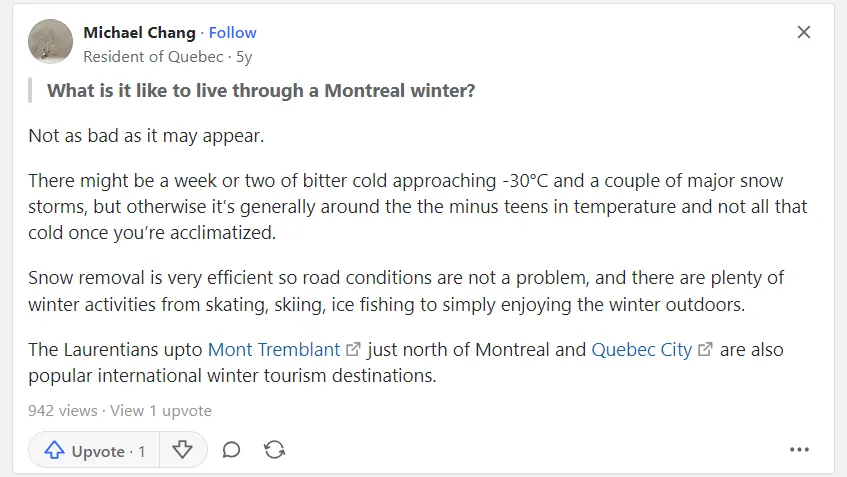
Task: Click external link icon beside Quebec City
Action: 705,349
